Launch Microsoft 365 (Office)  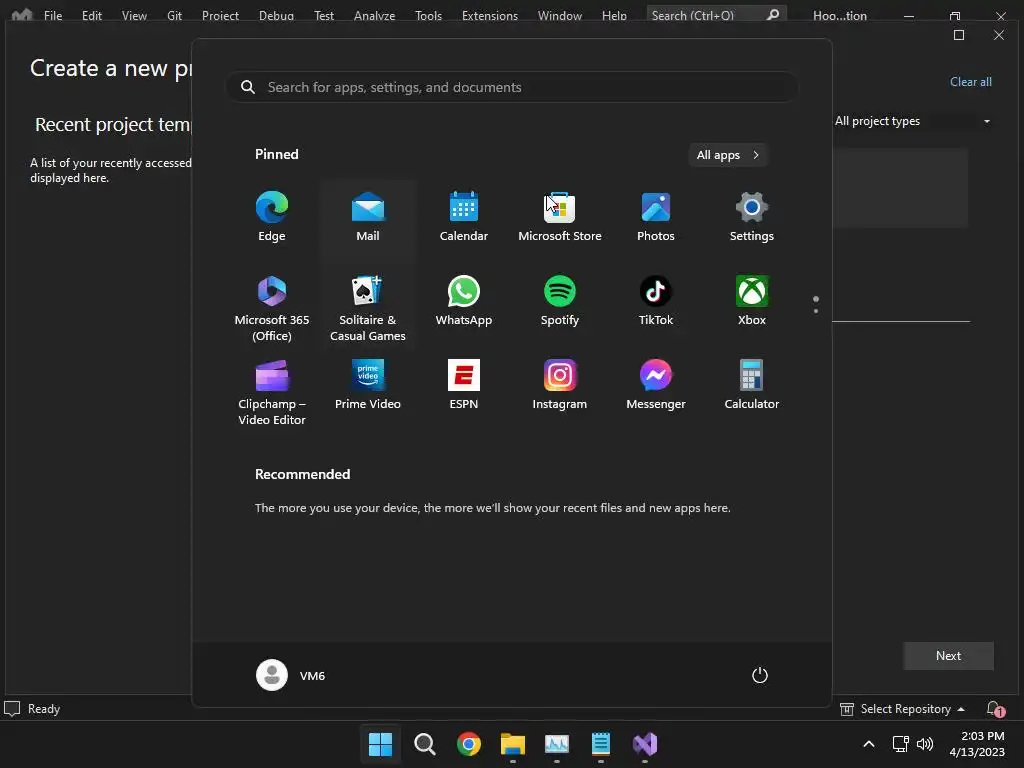(x=272, y=308)
